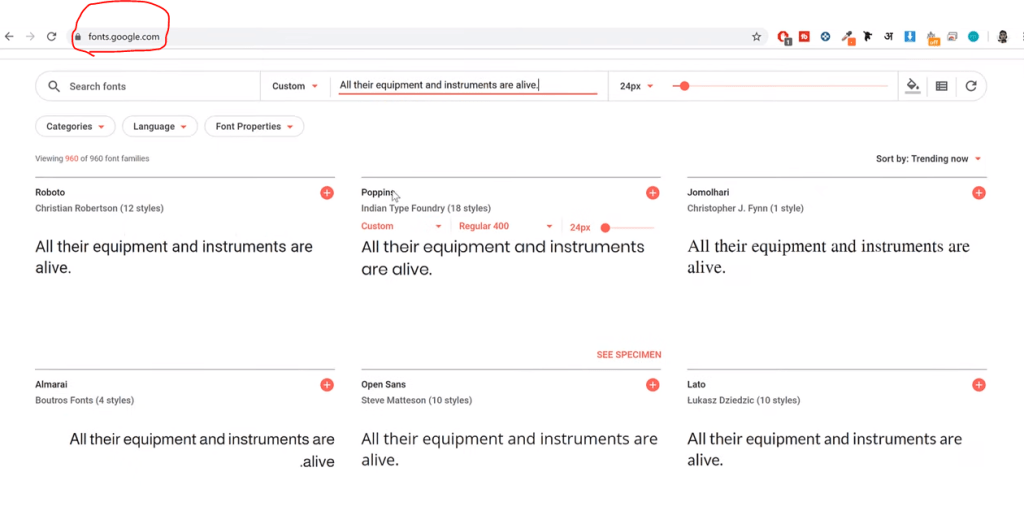This screenshot has height=528, width=1024.
Task: Reload the page with the browser refresh icon
Action: [52, 37]
